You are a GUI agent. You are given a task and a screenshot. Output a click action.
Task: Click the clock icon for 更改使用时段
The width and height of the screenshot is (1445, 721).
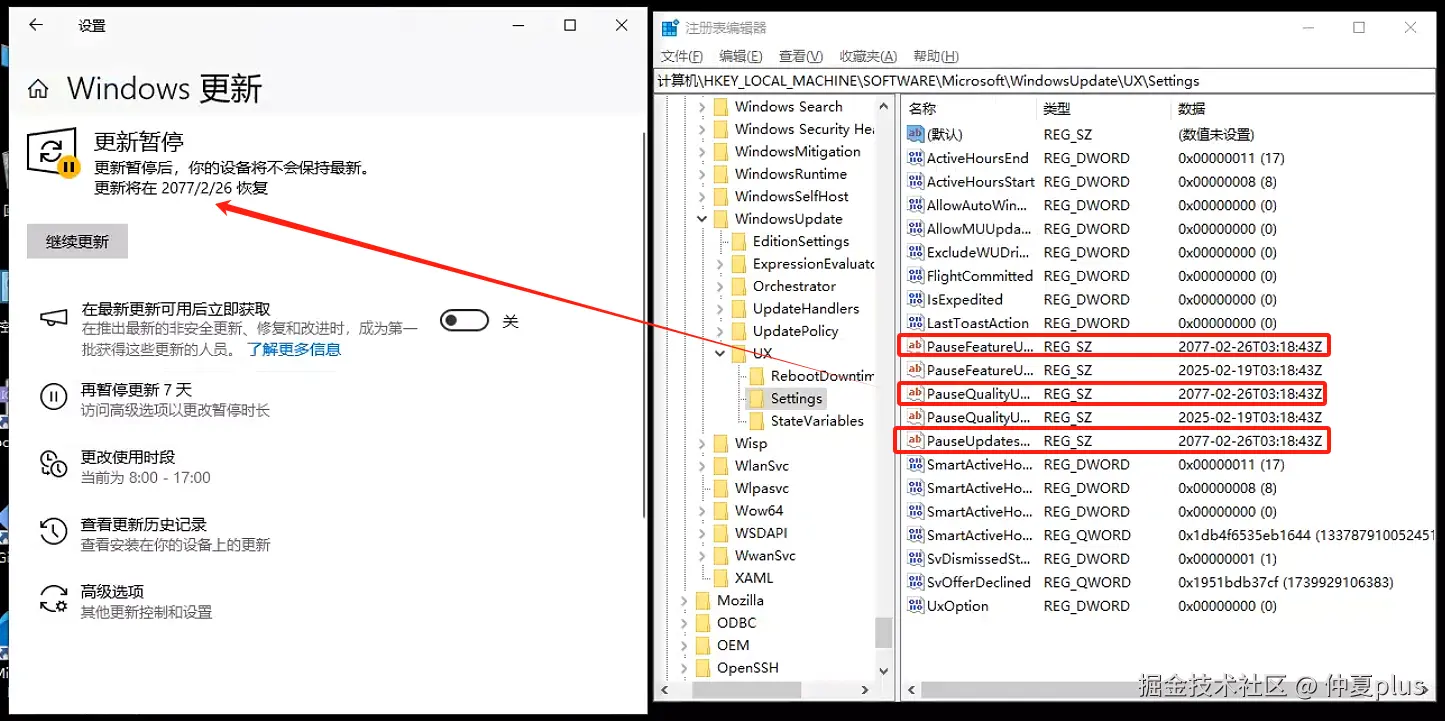click(x=53, y=464)
